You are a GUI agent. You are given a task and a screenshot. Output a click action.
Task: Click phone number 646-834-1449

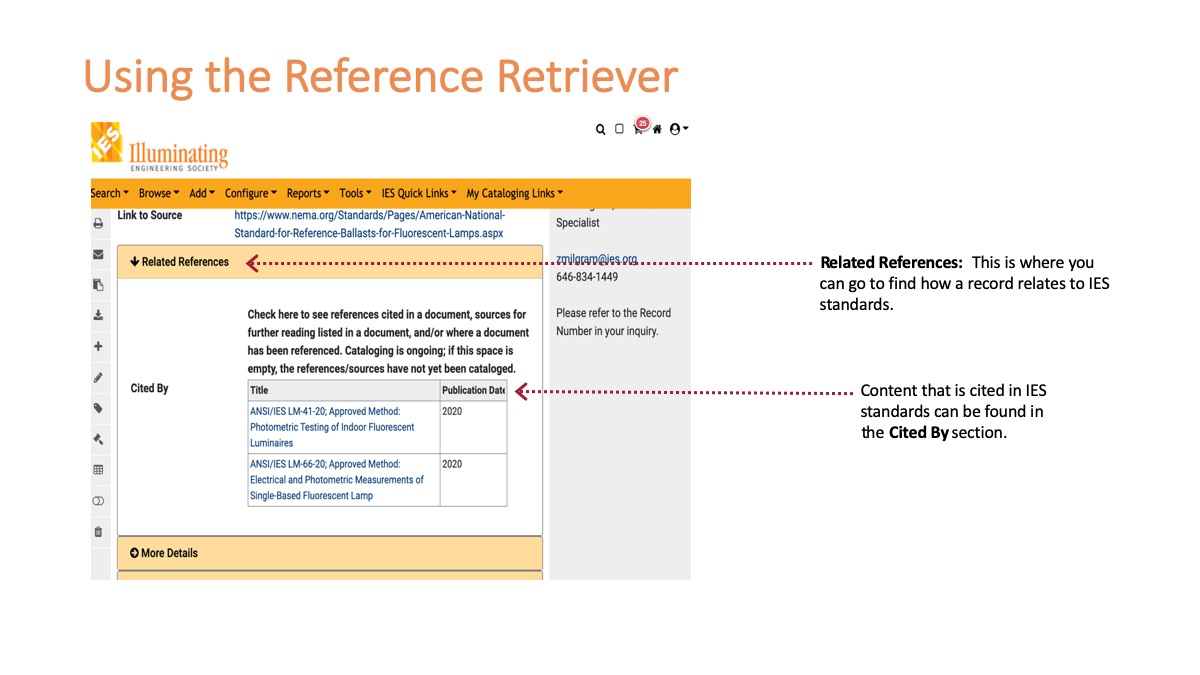pyautogui.click(x=587, y=277)
